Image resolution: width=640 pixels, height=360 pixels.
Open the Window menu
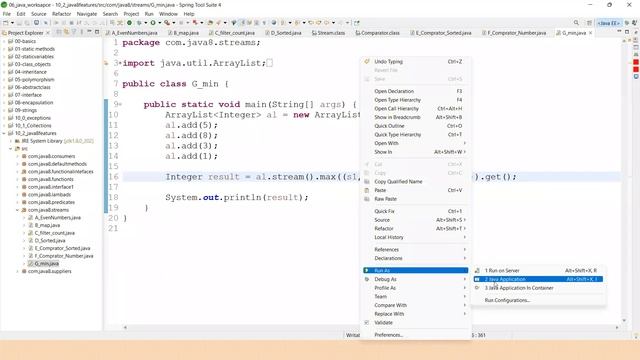coord(168,14)
